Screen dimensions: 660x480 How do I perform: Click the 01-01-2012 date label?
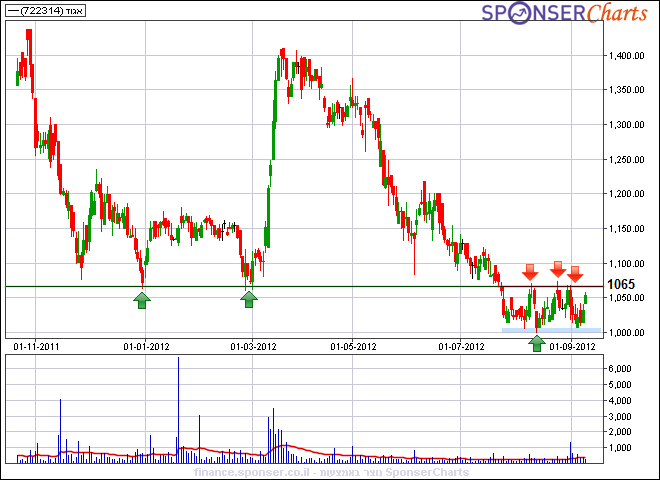[146, 347]
